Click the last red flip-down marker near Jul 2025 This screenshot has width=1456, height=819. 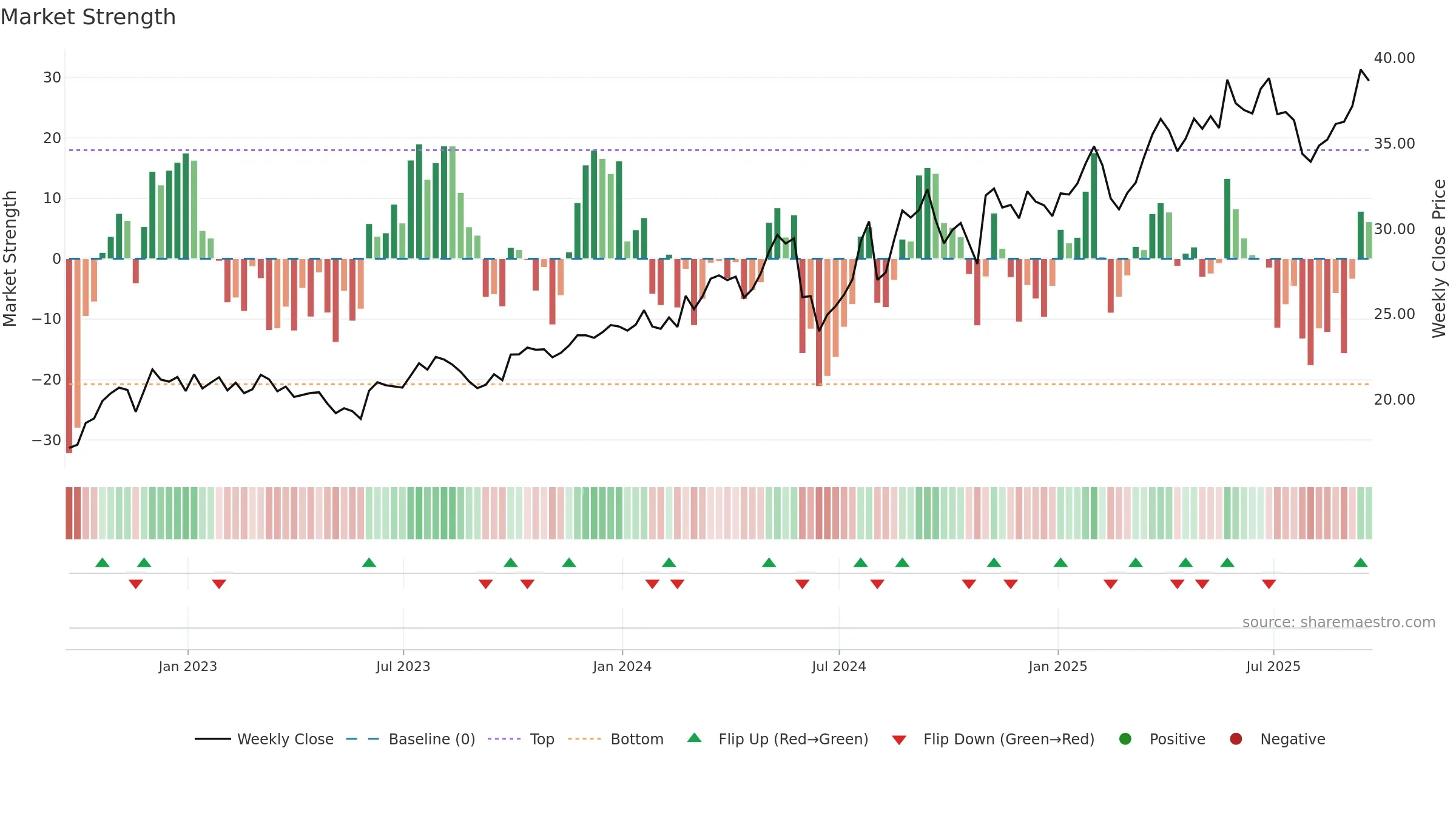tap(1269, 584)
